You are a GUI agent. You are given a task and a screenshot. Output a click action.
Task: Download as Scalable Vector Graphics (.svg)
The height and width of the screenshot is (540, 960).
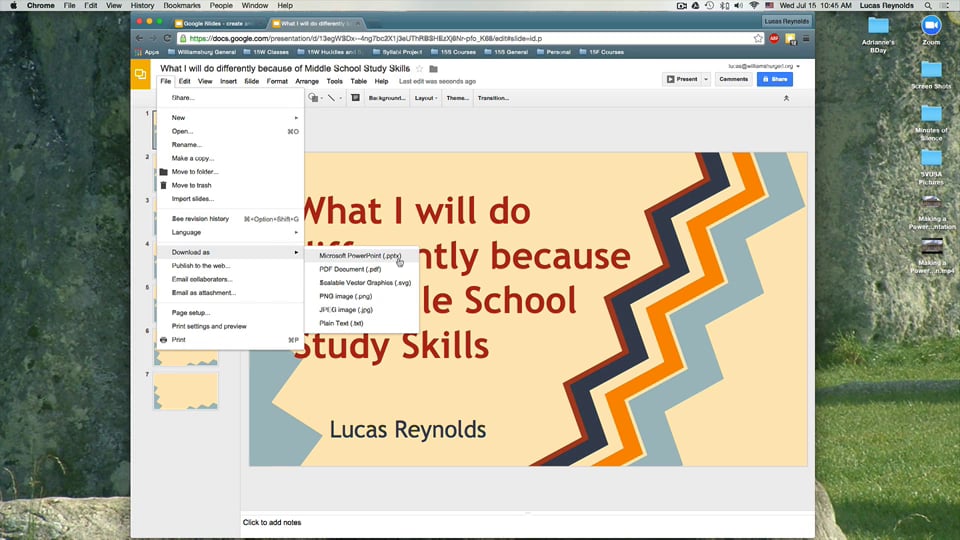click(361, 283)
